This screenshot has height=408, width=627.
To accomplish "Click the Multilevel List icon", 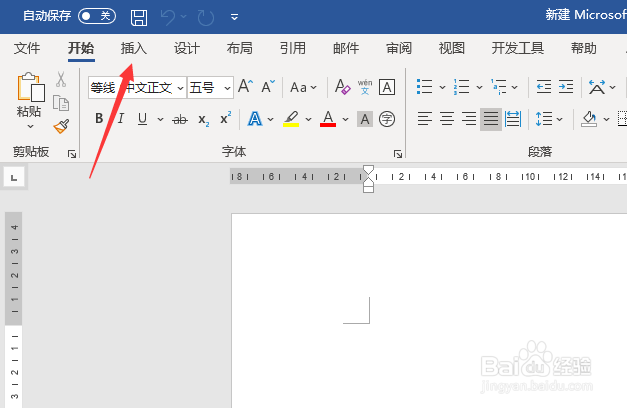I will (499, 86).
